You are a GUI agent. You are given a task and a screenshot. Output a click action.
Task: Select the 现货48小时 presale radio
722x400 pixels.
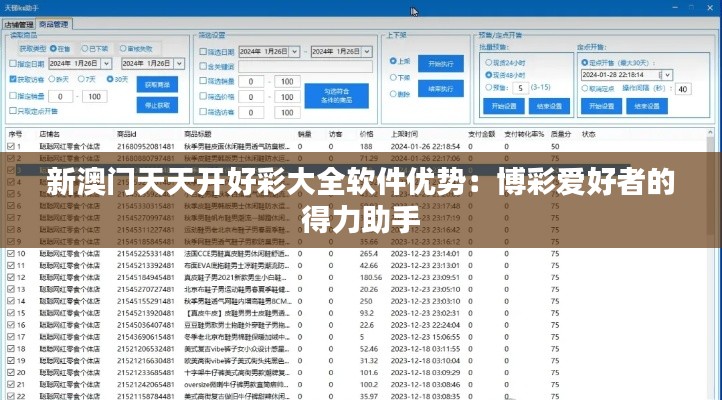point(489,75)
